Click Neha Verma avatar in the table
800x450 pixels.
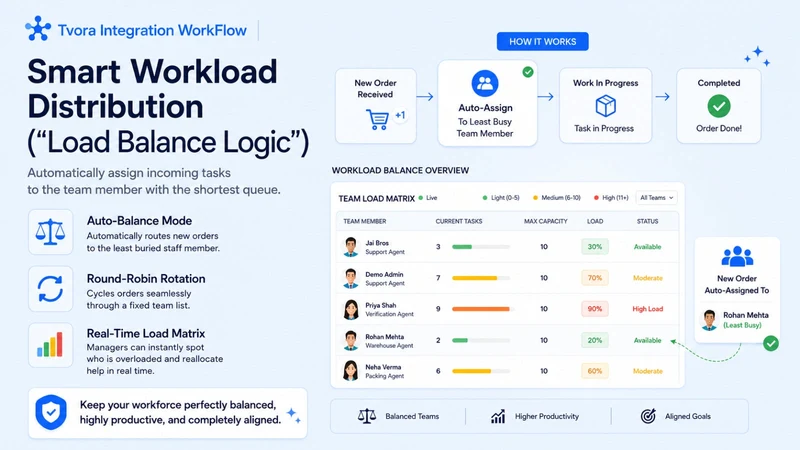(351, 371)
